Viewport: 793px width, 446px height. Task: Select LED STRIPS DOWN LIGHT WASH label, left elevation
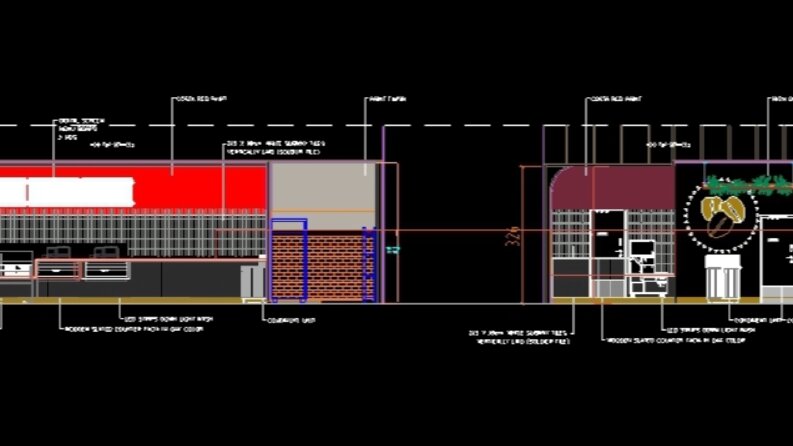pos(168,319)
